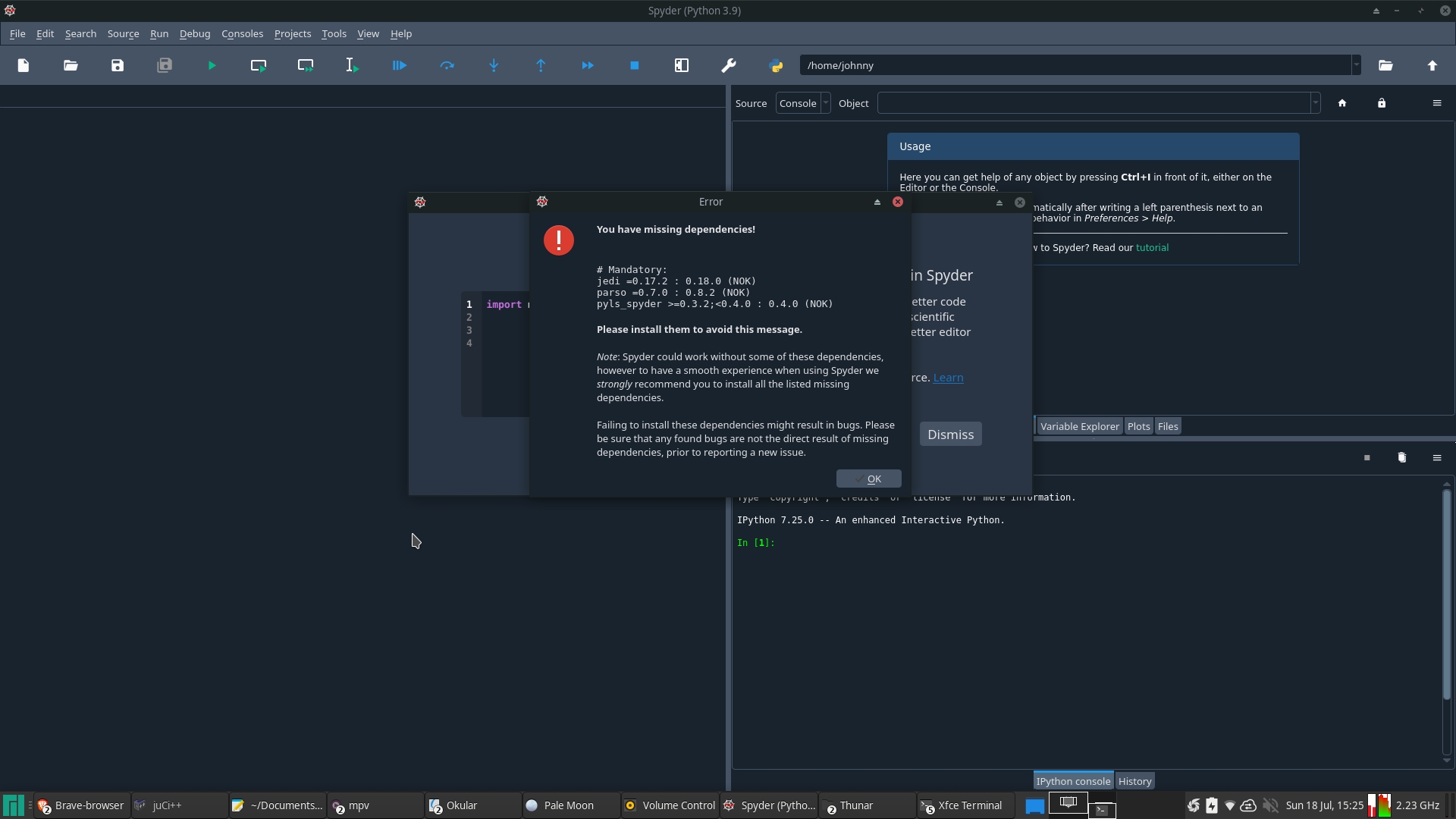The height and width of the screenshot is (819, 1456).
Task: Open Thunar from the taskbar
Action: point(867,805)
